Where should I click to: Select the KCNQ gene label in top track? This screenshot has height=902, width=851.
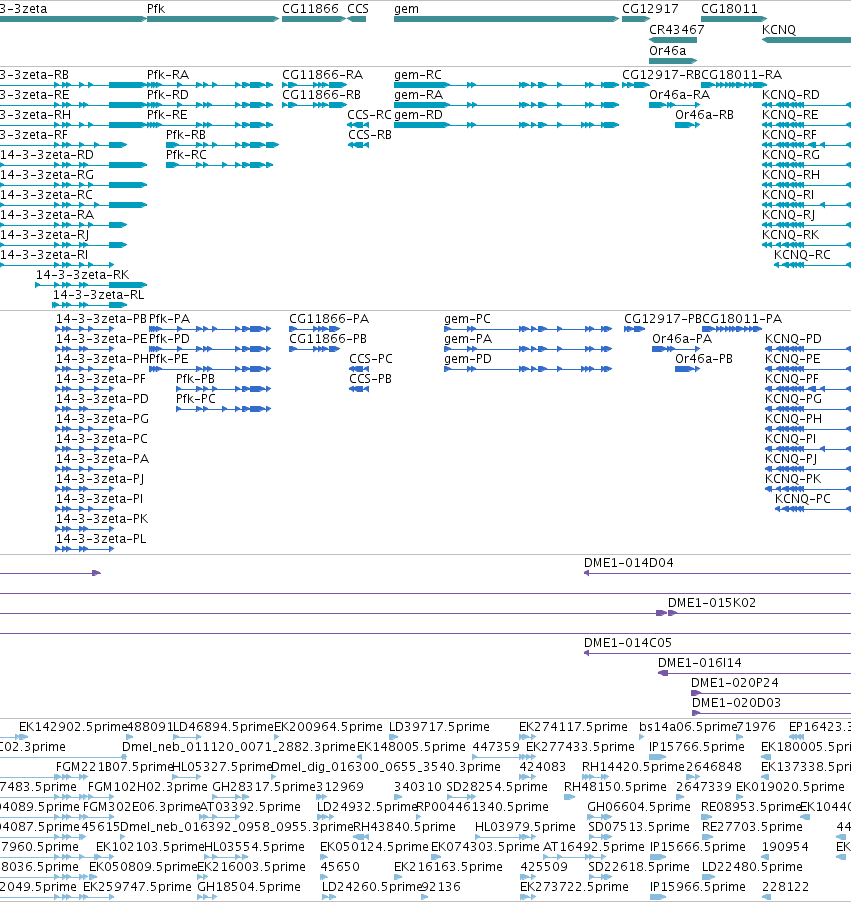[779, 29]
